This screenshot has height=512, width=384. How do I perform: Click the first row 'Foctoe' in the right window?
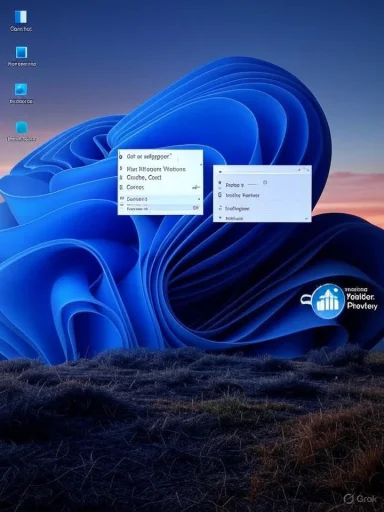[235, 185]
